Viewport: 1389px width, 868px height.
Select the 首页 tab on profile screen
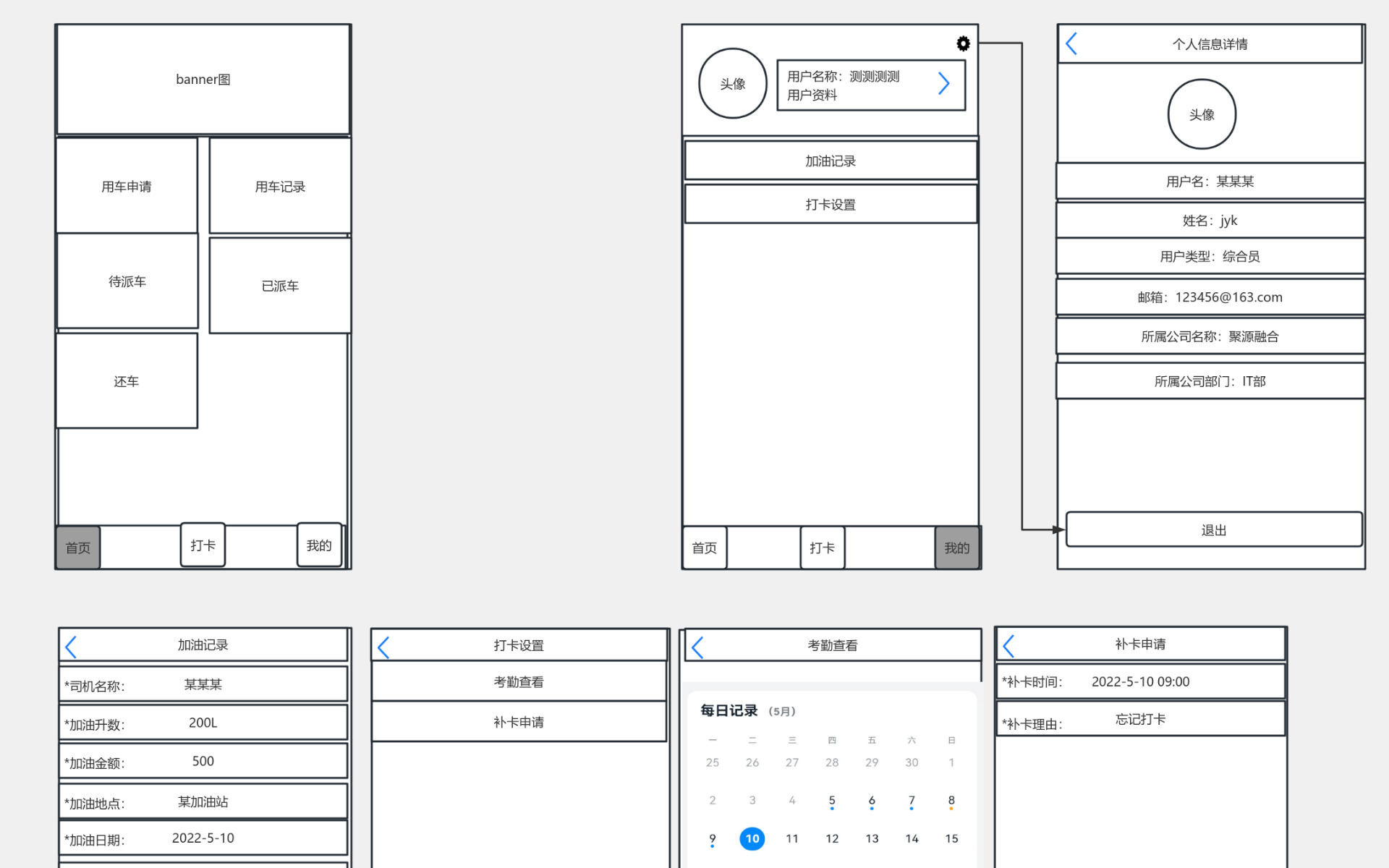[704, 548]
